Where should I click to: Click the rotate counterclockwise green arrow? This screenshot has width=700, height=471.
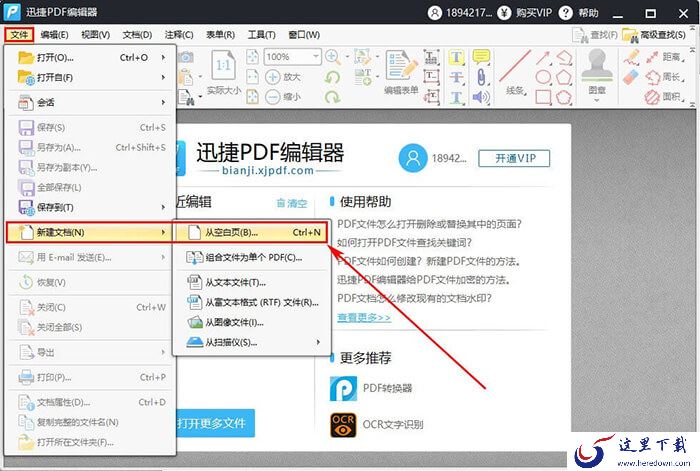pos(333,77)
